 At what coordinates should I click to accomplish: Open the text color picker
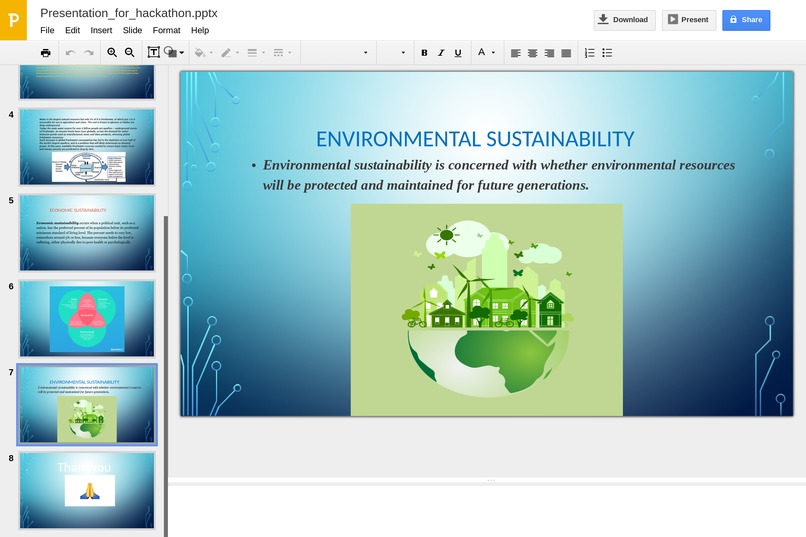click(x=481, y=52)
